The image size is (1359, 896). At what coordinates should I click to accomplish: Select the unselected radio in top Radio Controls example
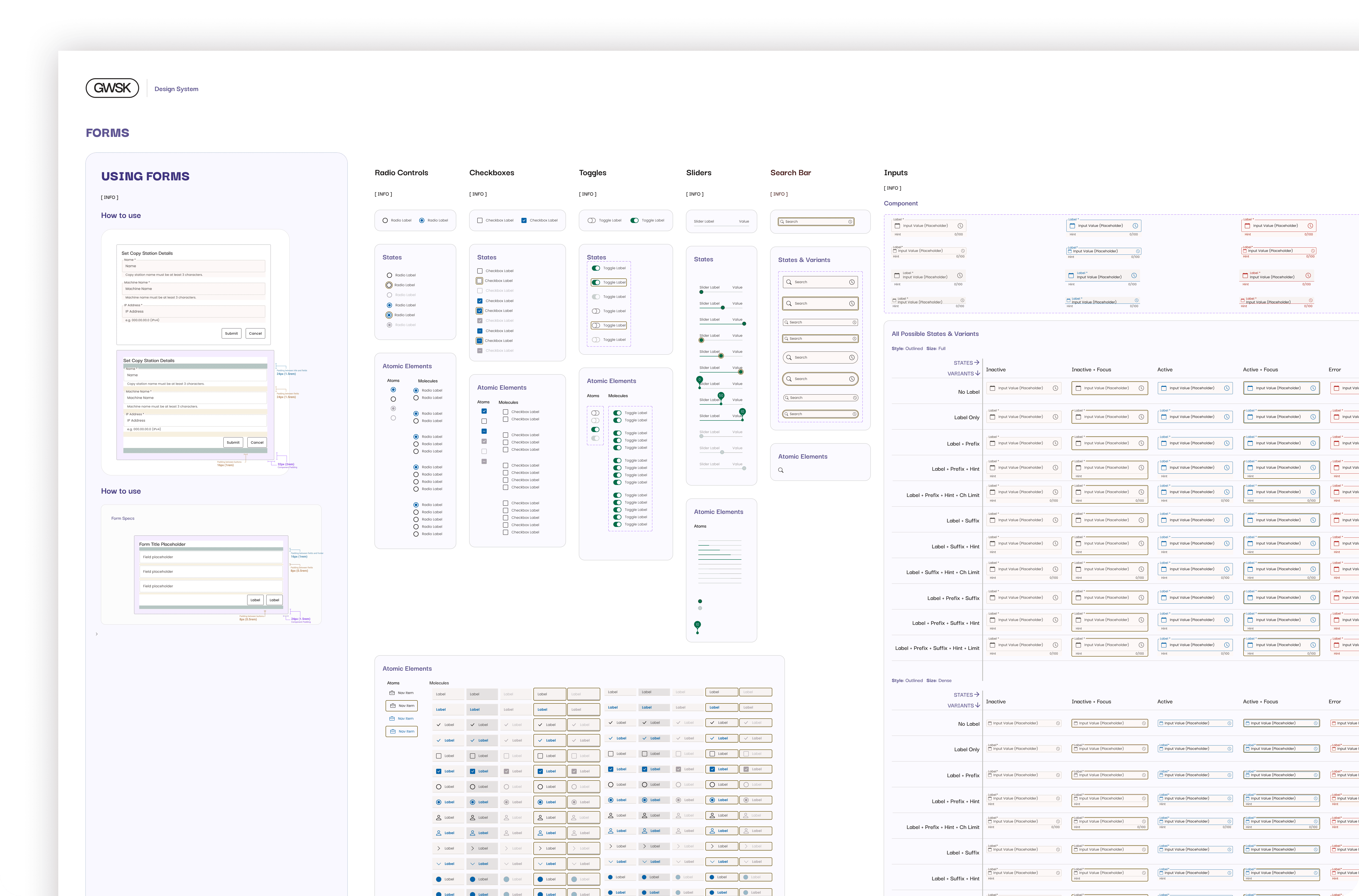point(385,221)
